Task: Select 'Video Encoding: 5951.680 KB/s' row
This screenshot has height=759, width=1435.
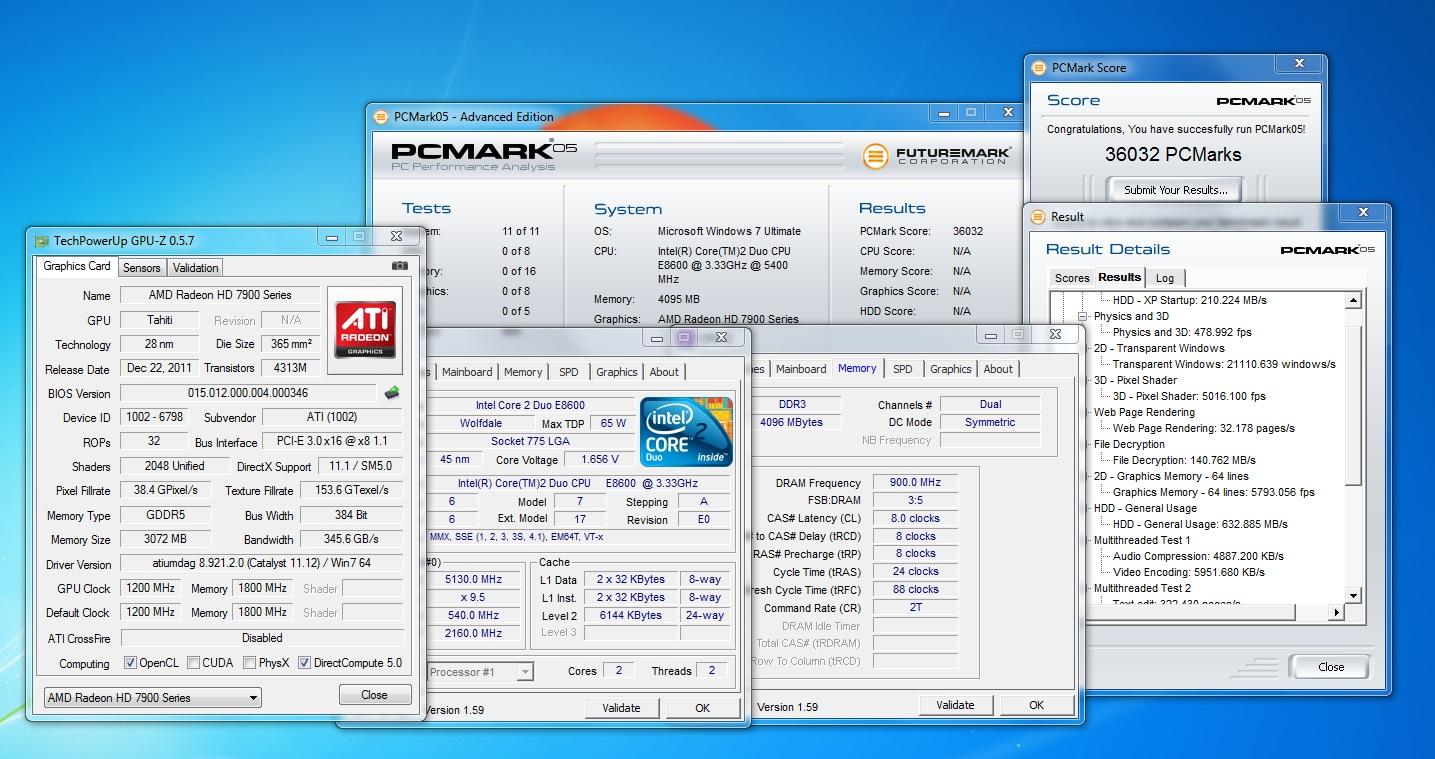Action: click(x=1188, y=572)
